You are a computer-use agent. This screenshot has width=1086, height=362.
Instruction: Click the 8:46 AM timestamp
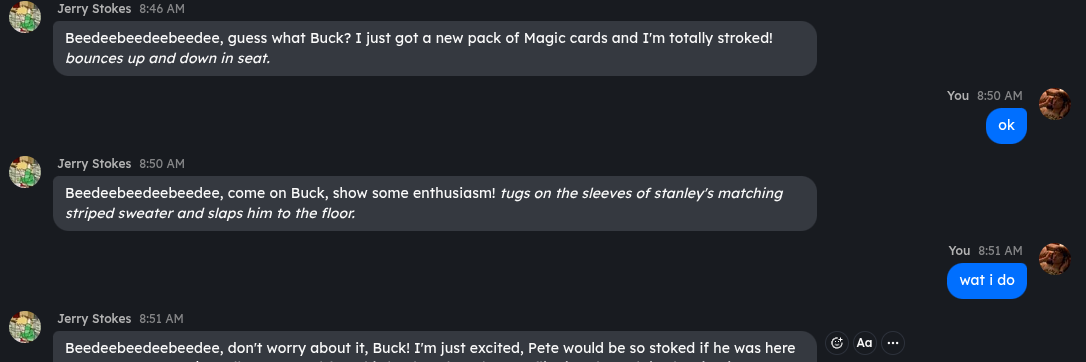[162, 9]
